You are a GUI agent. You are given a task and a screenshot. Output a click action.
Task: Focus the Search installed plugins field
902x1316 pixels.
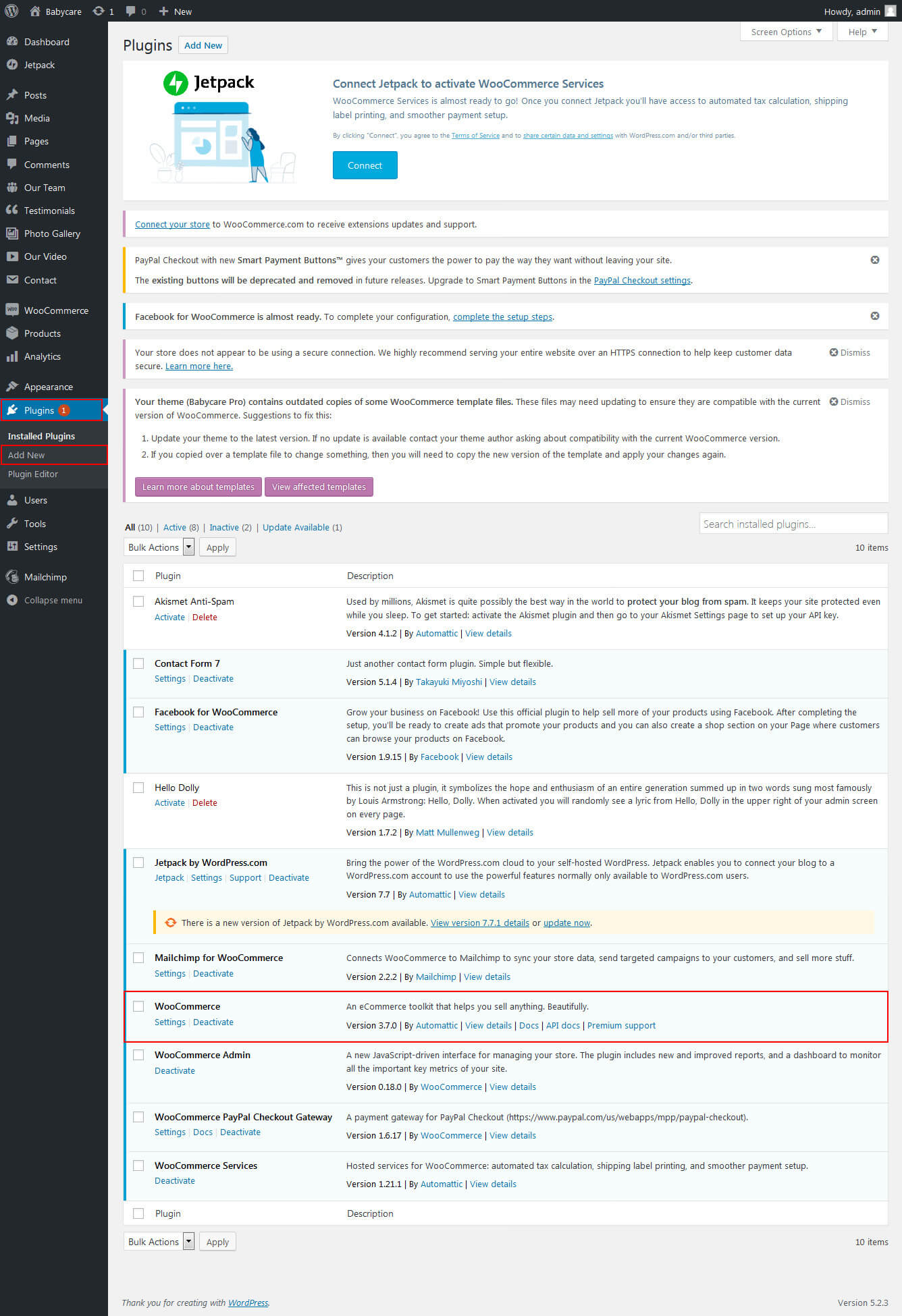coord(793,524)
